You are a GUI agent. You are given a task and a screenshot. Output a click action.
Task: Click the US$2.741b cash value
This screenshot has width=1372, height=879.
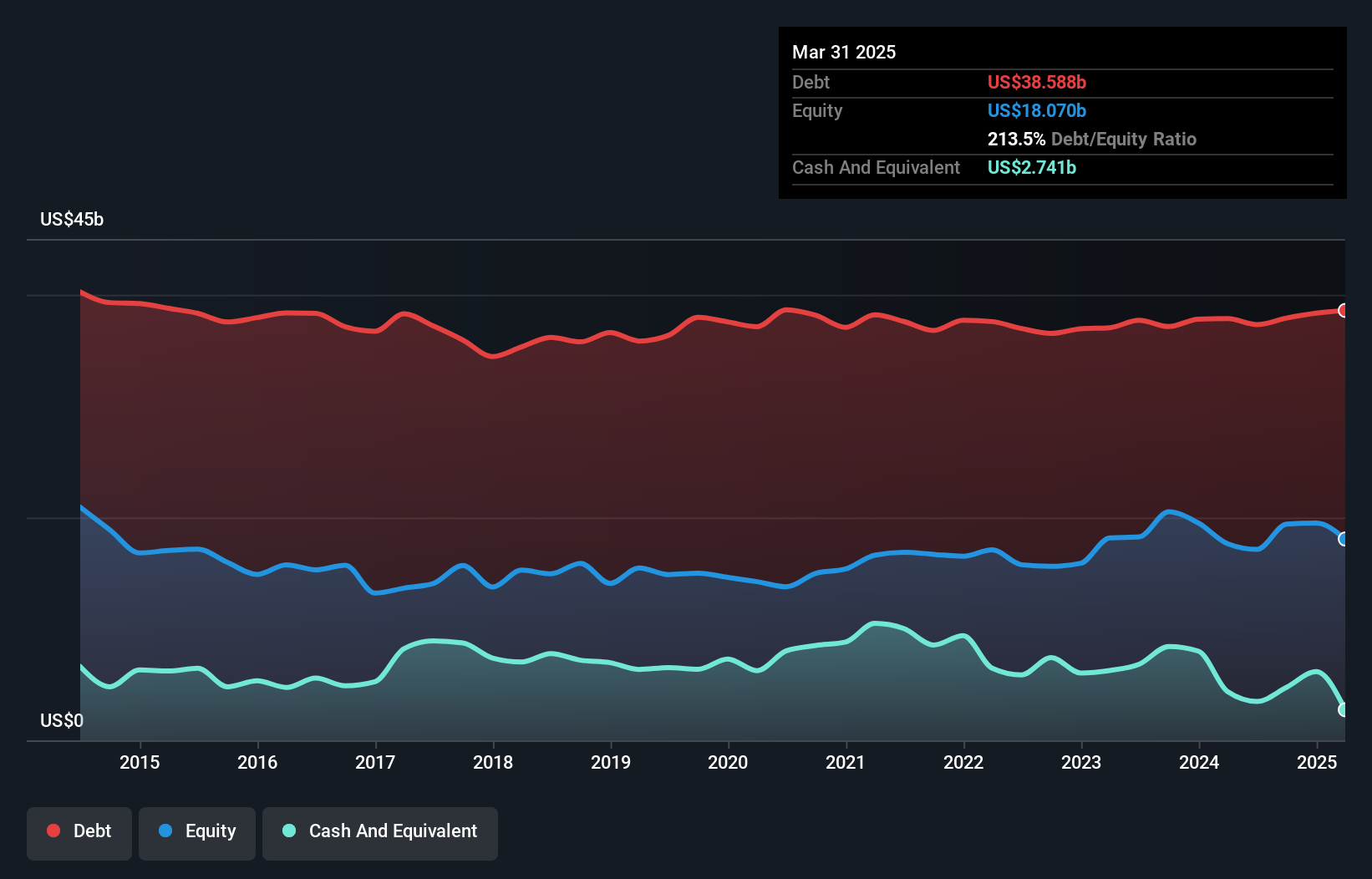(1032, 167)
